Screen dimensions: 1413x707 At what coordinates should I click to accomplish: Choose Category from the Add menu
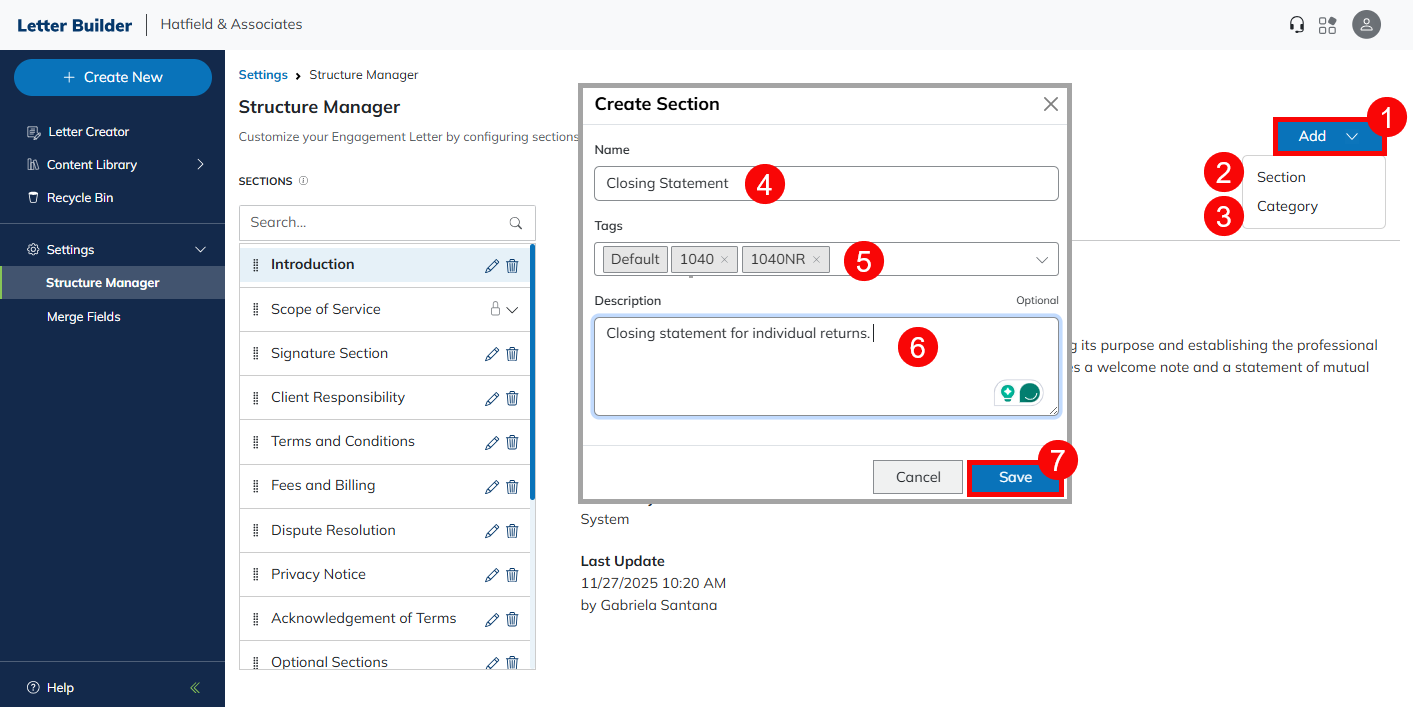click(x=1287, y=207)
